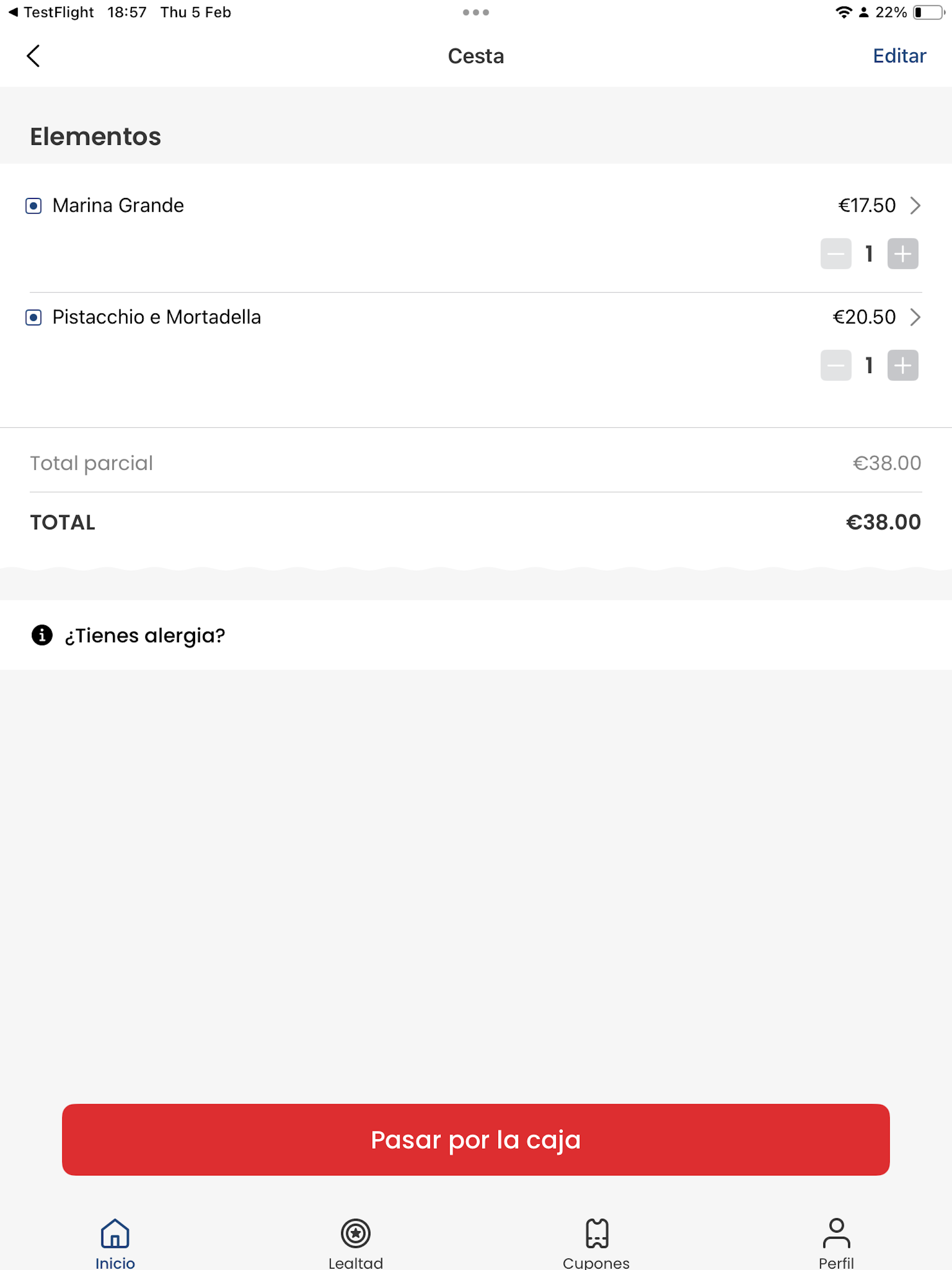Decrease Marina Grande quantity with minus
This screenshot has height=1270, width=952.
pyautogui.click(x=835, y=253)
